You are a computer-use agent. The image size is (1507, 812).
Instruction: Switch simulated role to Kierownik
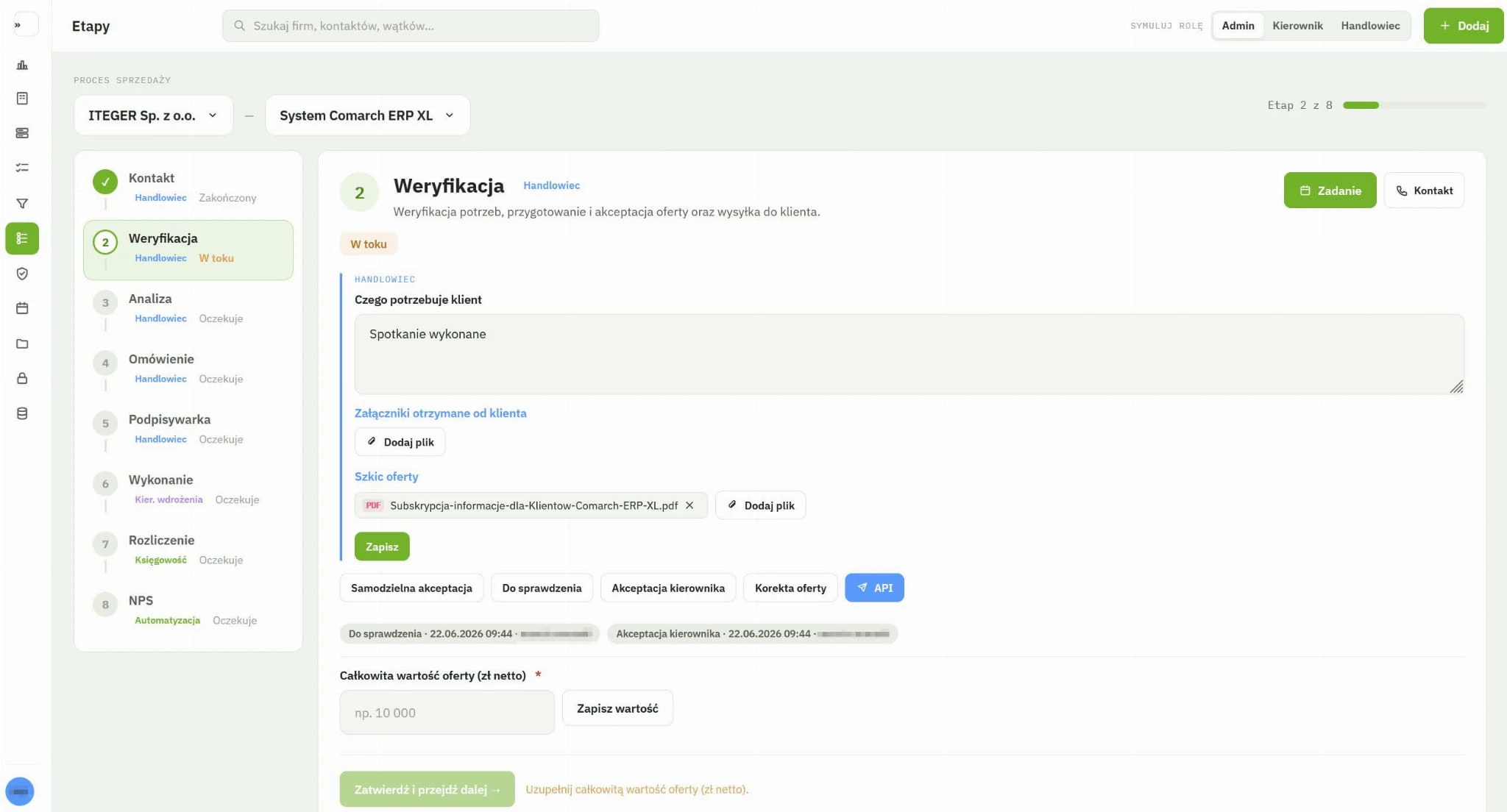click(x=1297, y=26)
